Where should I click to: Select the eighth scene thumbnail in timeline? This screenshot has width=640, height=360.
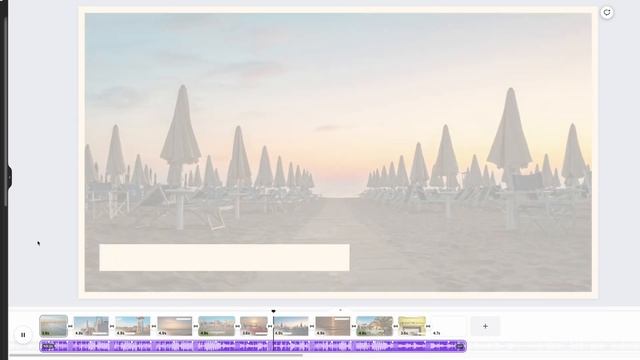click(333, 326)
